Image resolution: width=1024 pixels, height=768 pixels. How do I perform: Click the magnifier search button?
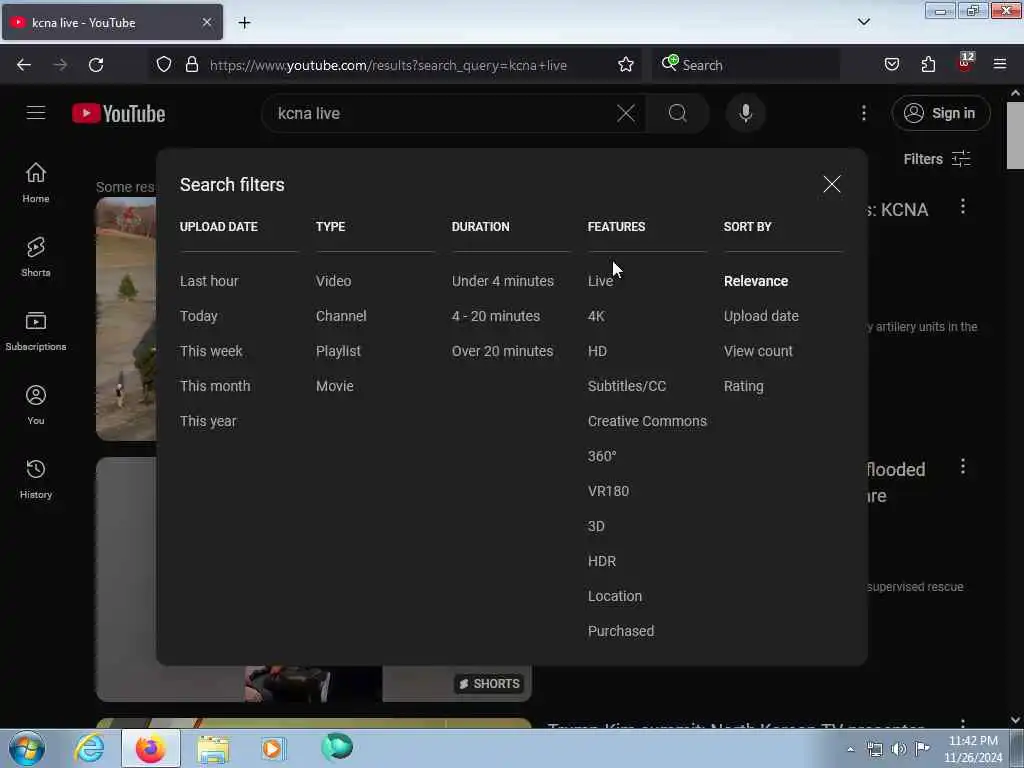[x=677, y=113]
